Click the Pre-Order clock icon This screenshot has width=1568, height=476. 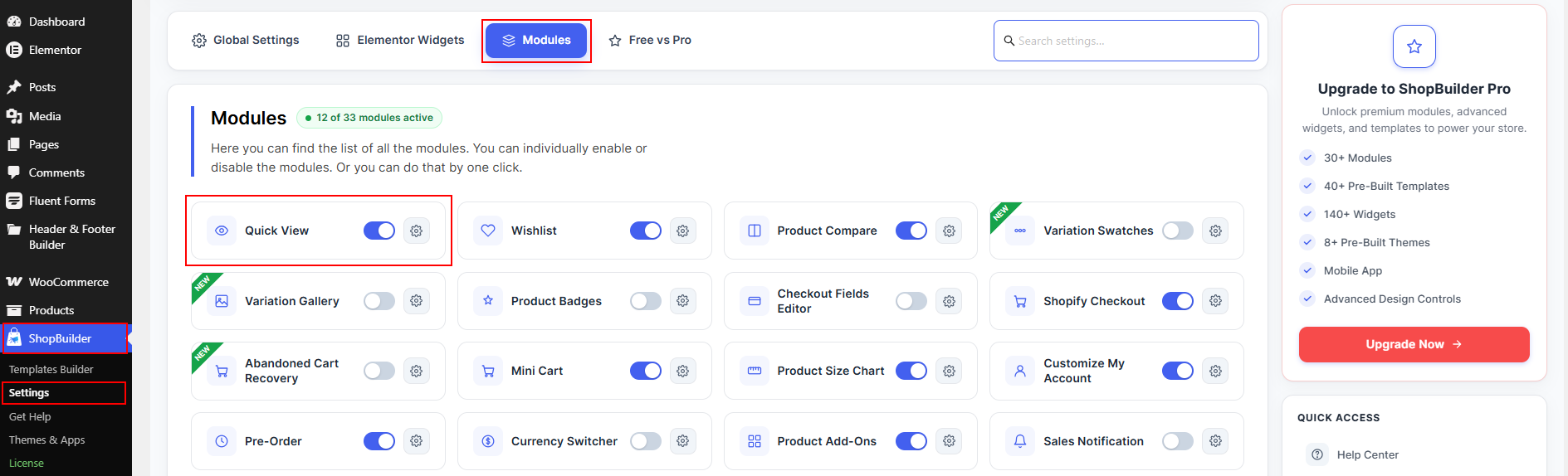point(222,441)
